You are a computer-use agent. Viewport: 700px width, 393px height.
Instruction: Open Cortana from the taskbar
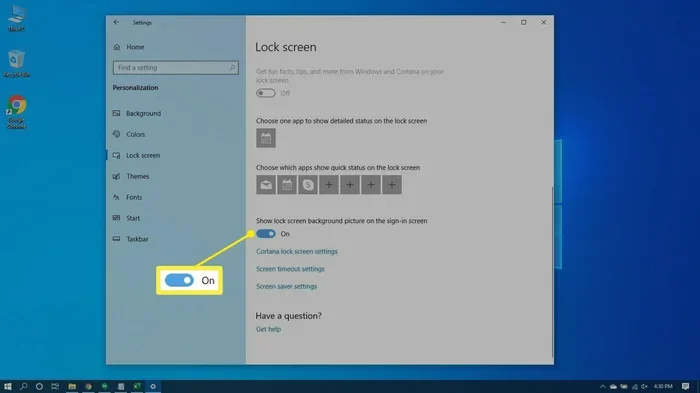(39, 386)
